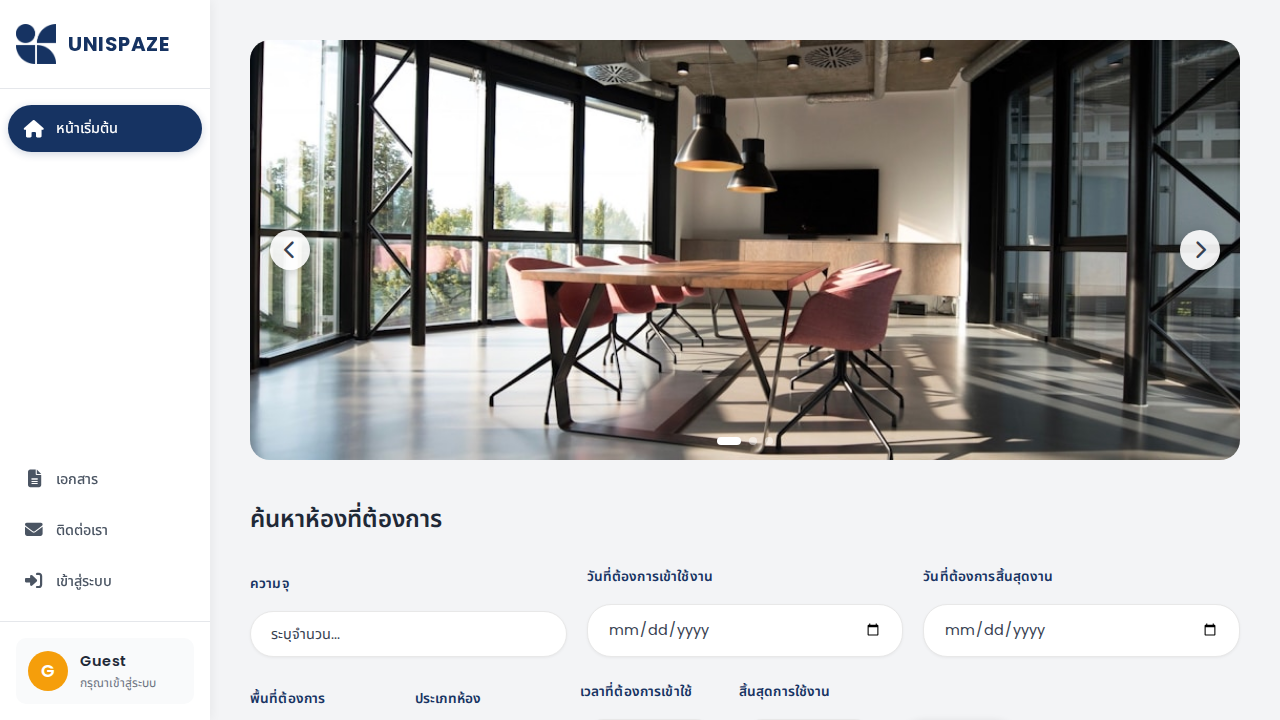Image resolution: width=1280 pixels, height=720 pixels.
Task: Jump to third carousel slide dot
Action: (769, 441)
